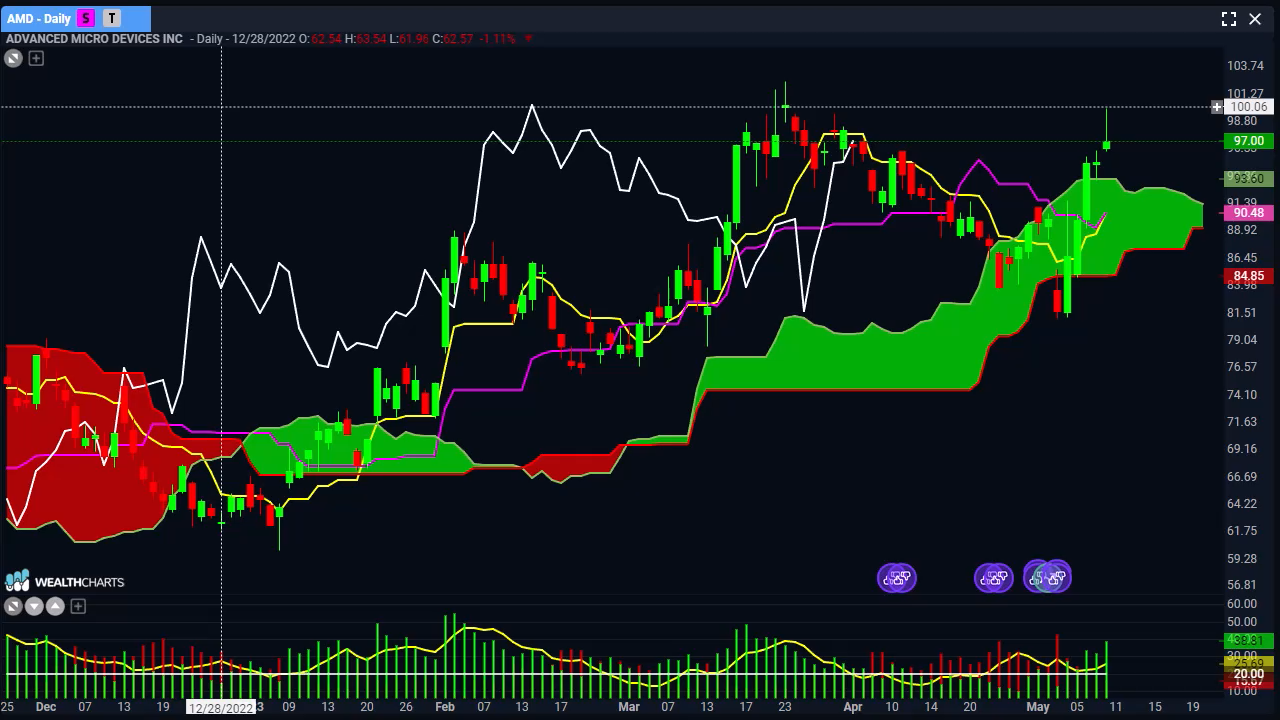This screenshot has width=1280, height=720.
Task: Open the AMD - Daily chart tab
Action: click(x=76, y=18)
